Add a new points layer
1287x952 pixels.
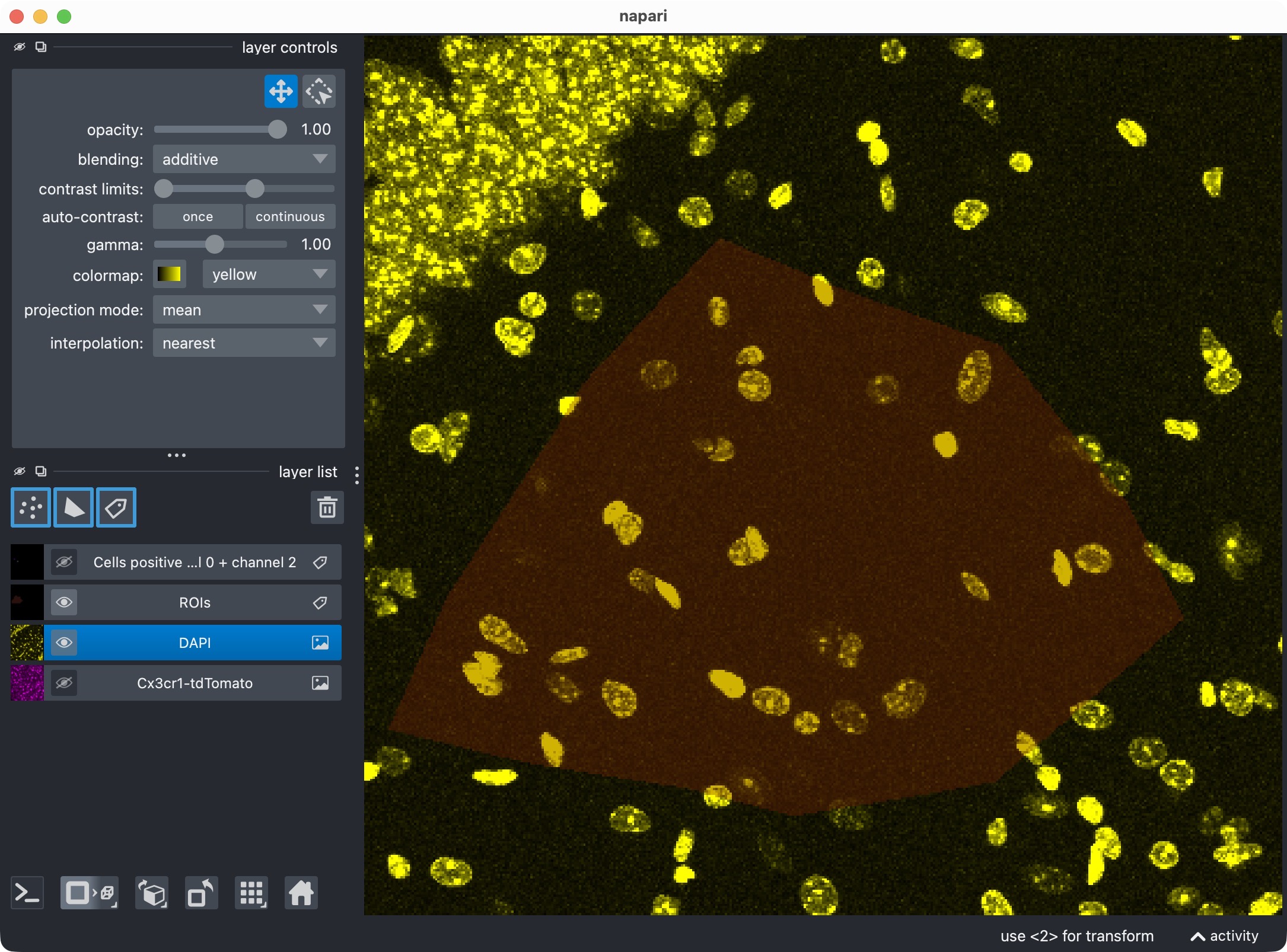[x=31, y=507]
